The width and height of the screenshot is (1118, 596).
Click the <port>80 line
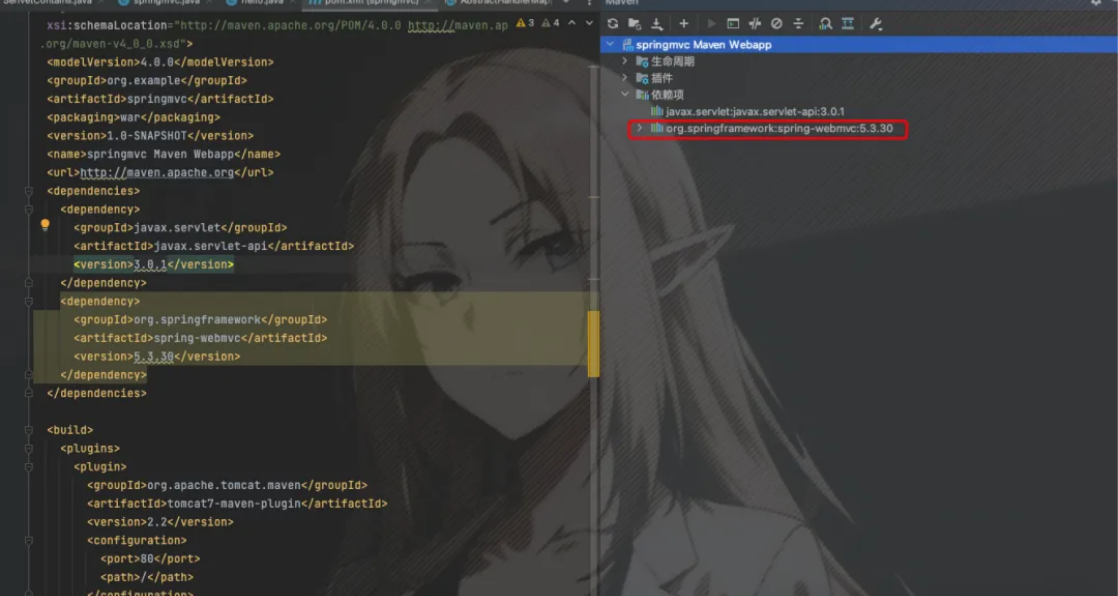pos(150,559)
